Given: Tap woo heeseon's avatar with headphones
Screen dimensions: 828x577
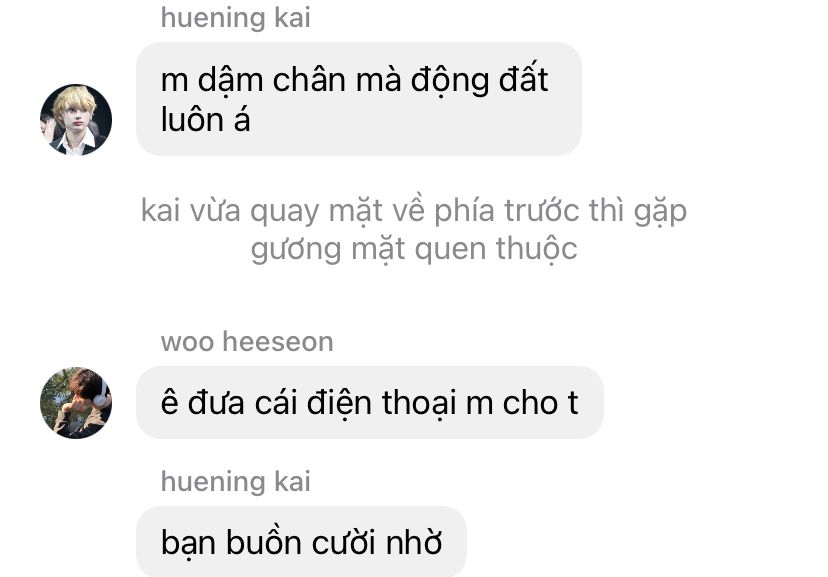Looking at the screenshot, I should (76, 403).
